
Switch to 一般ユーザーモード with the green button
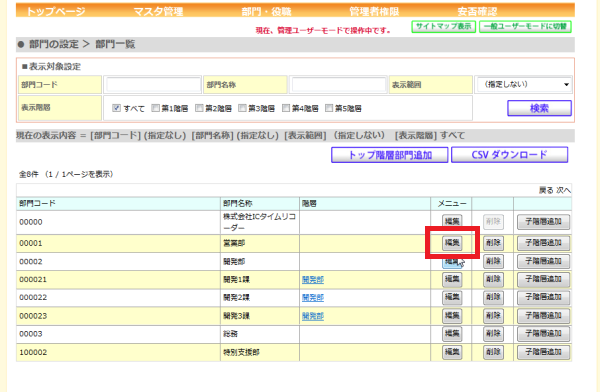[x=525, y=26]
